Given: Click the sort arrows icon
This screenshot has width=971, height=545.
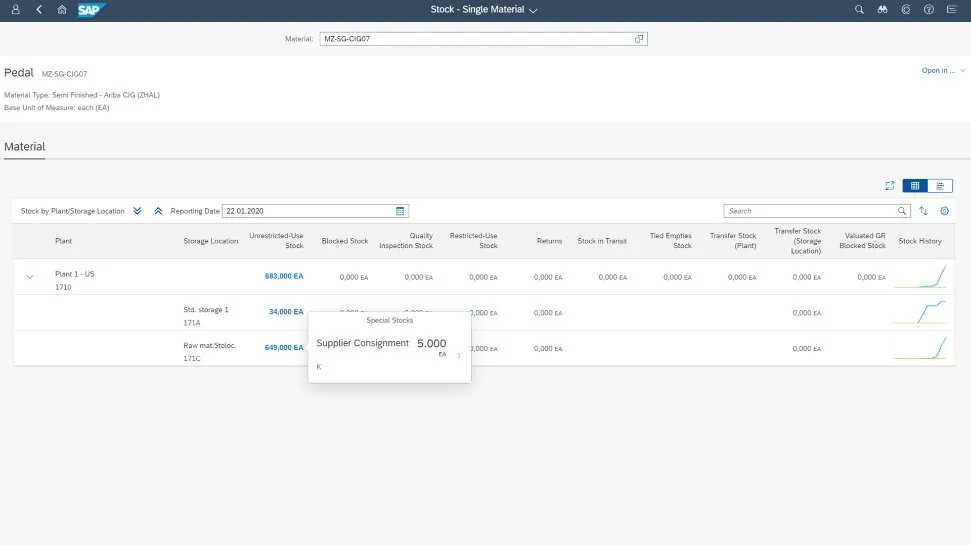Looking at the screenshot, I should pos(923,211).
